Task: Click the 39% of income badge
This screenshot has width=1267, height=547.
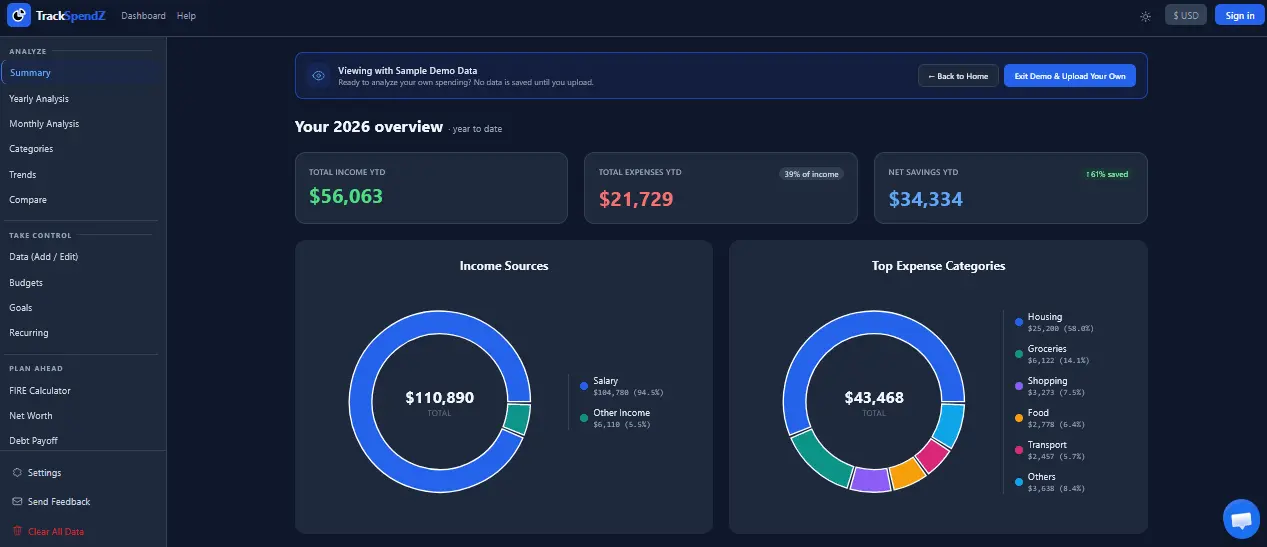Action: [812, 174]
